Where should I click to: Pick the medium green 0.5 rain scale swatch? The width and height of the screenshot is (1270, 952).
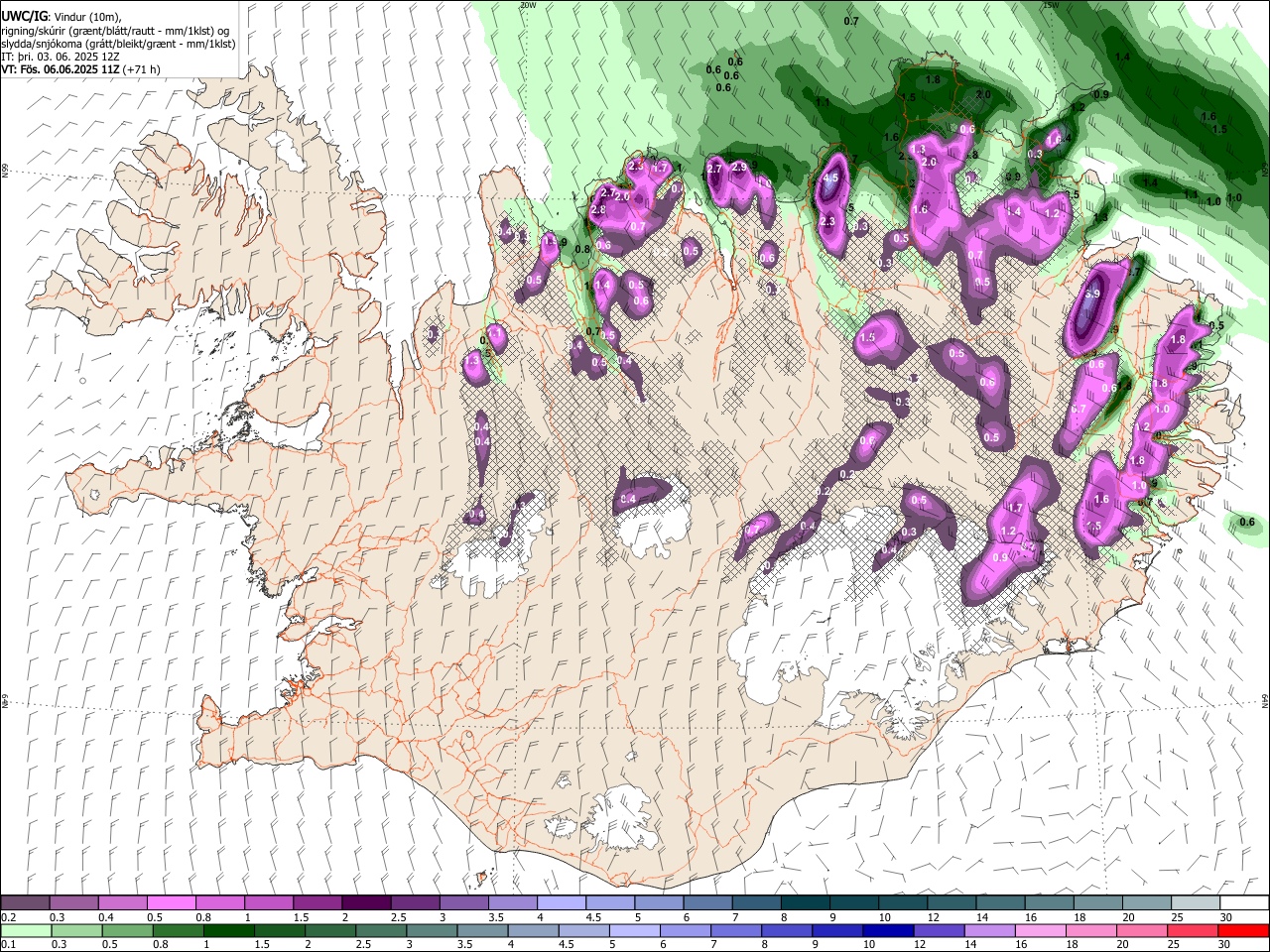click(127, 931)
